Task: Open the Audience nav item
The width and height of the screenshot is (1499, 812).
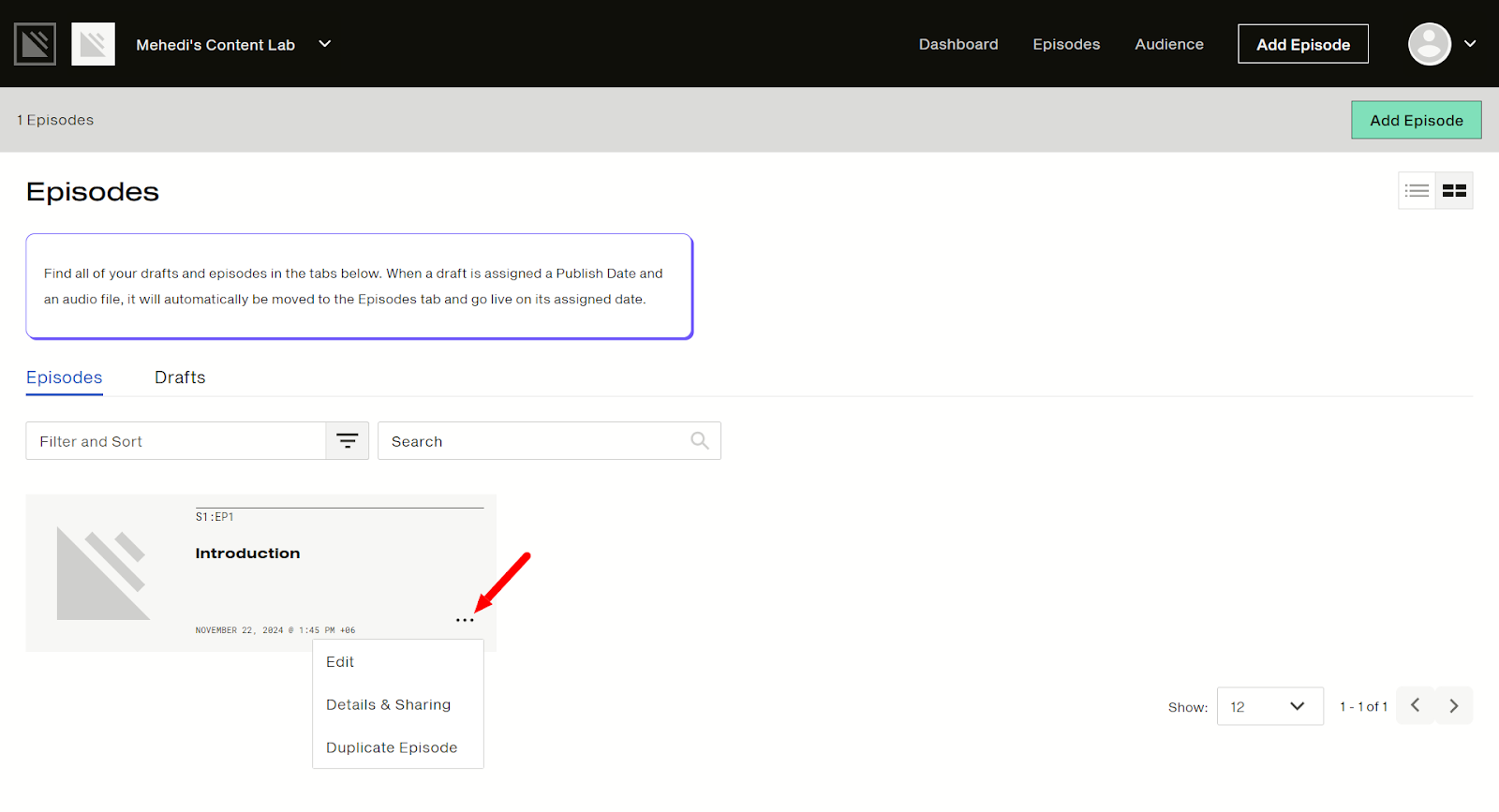Action: tap(1169, 44)
